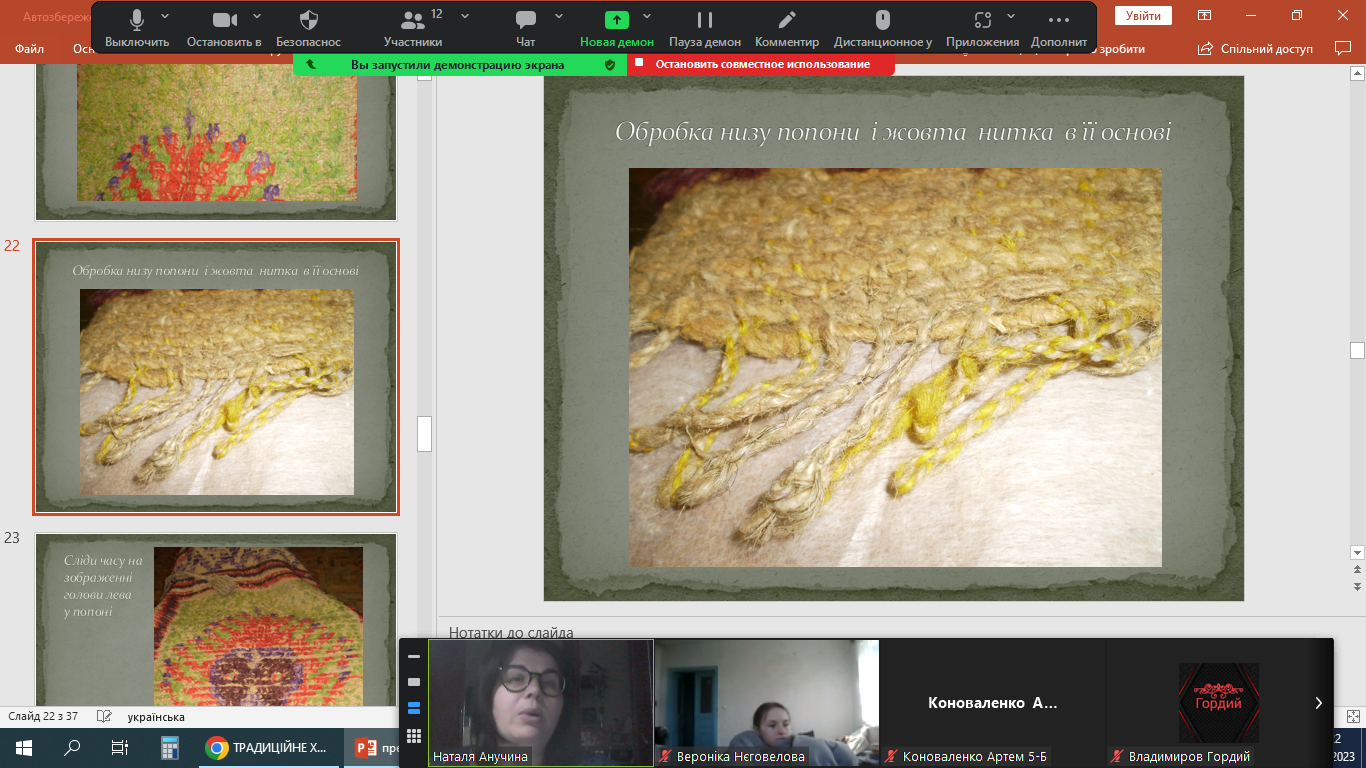Image resolution: width=1366 pixels, height=768 pixels.
Task: Click main slide vertical scrollbar handle
Action: 1357,350
